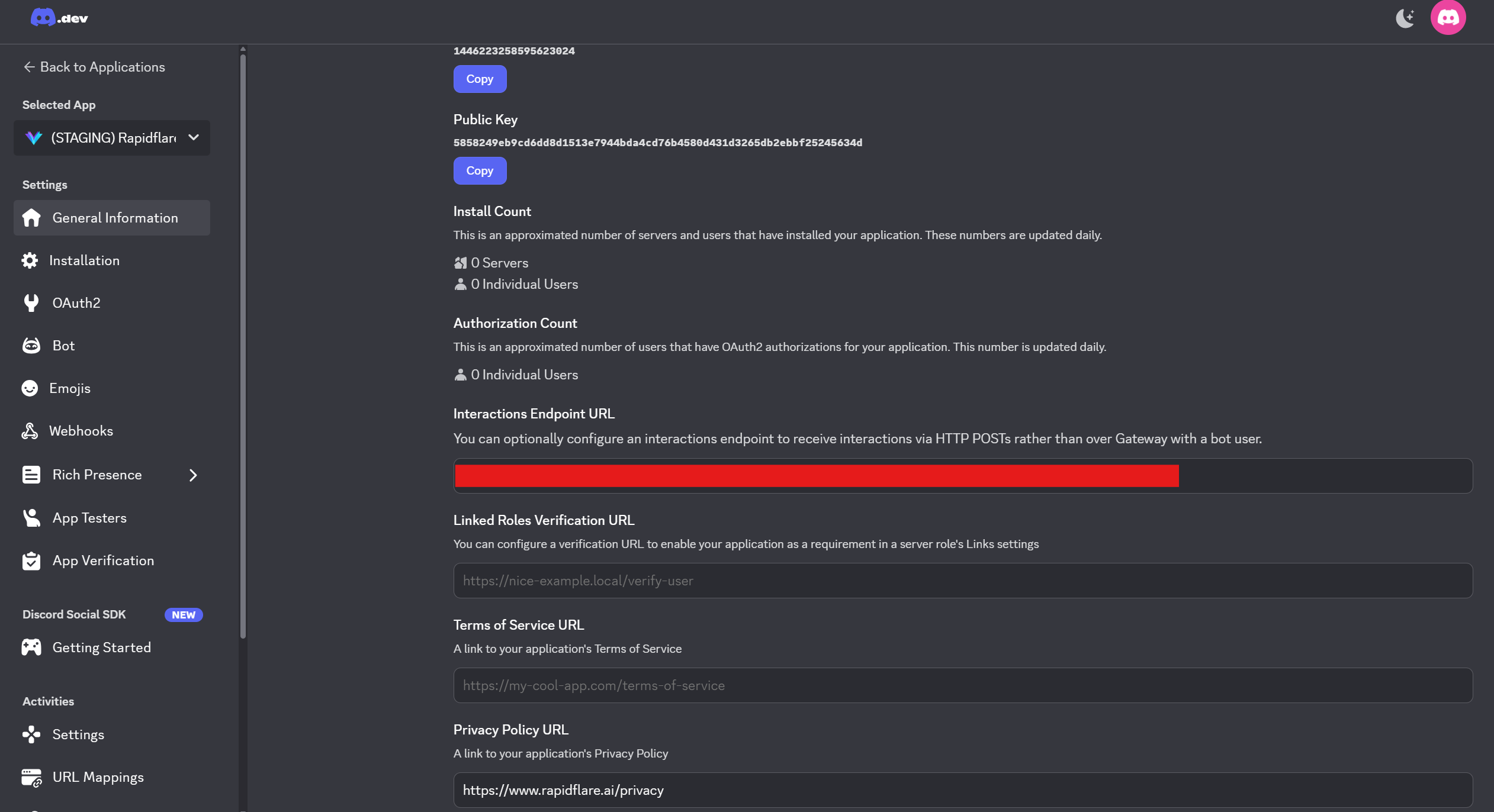This screenshot has width=1494, height=812.
Task: Click the Bot robot icon
Action: [x=31, y=346]
